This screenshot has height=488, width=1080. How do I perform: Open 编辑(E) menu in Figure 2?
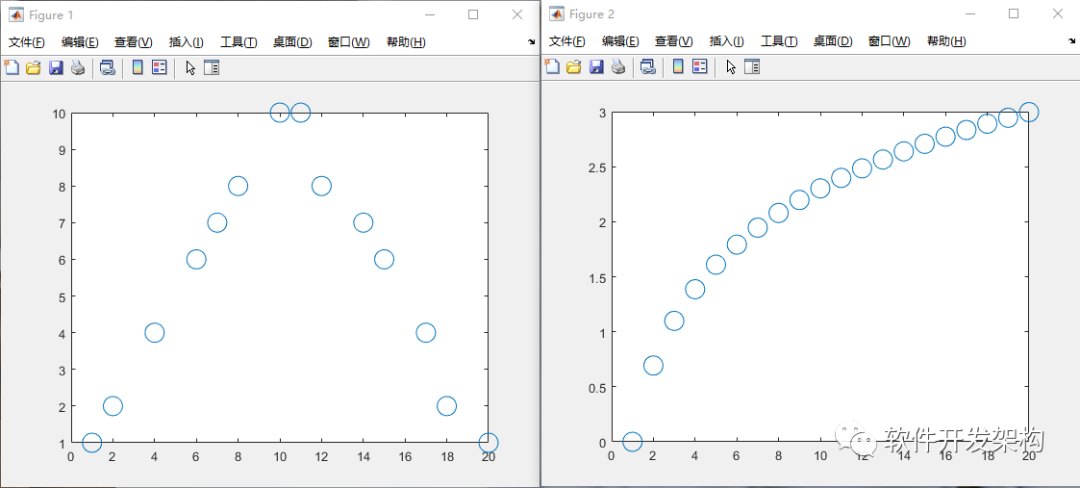pos(621,41)
